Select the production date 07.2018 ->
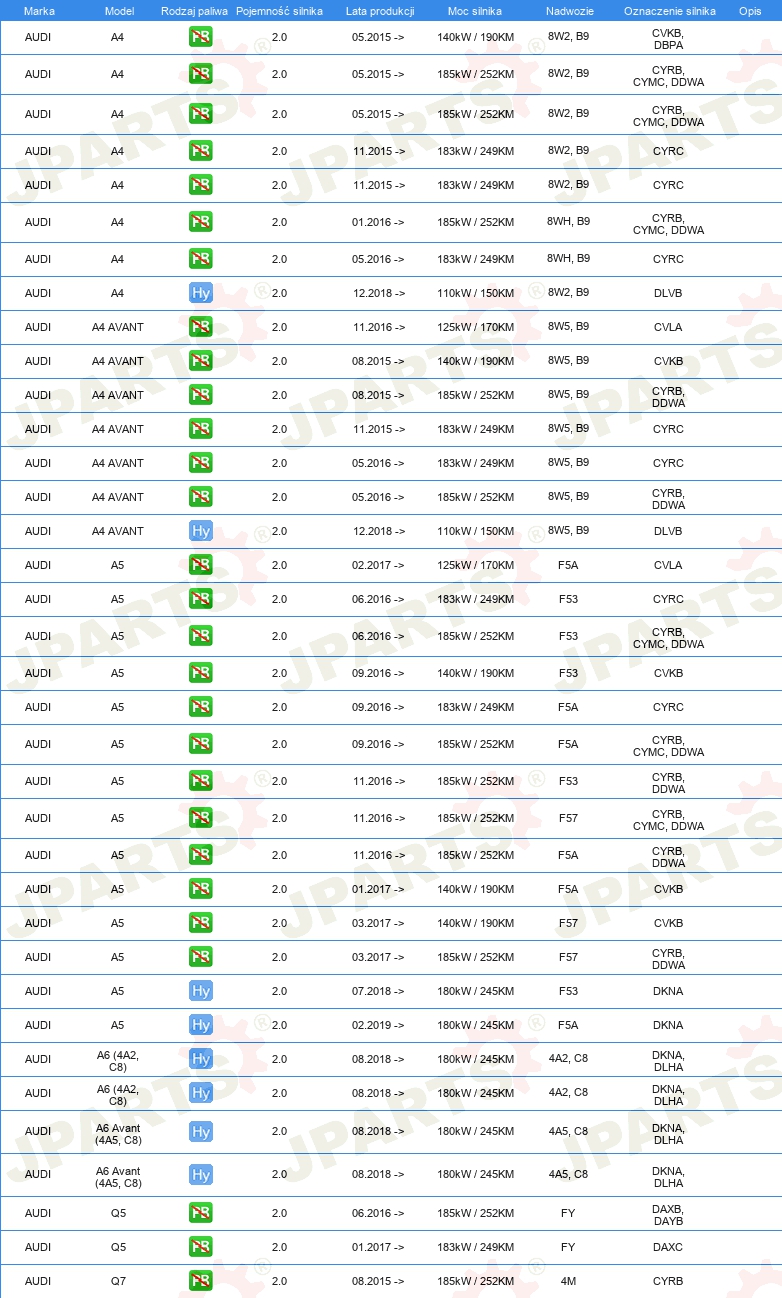 378,991
